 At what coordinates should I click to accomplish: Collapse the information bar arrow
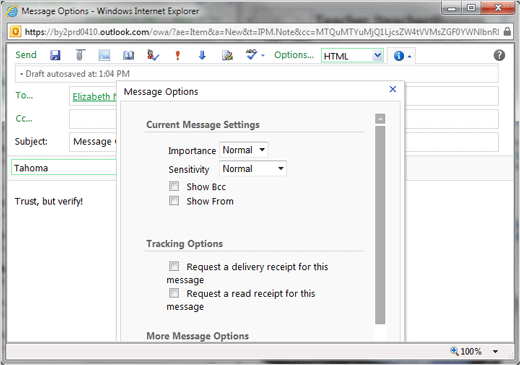(x=410, y=57)
